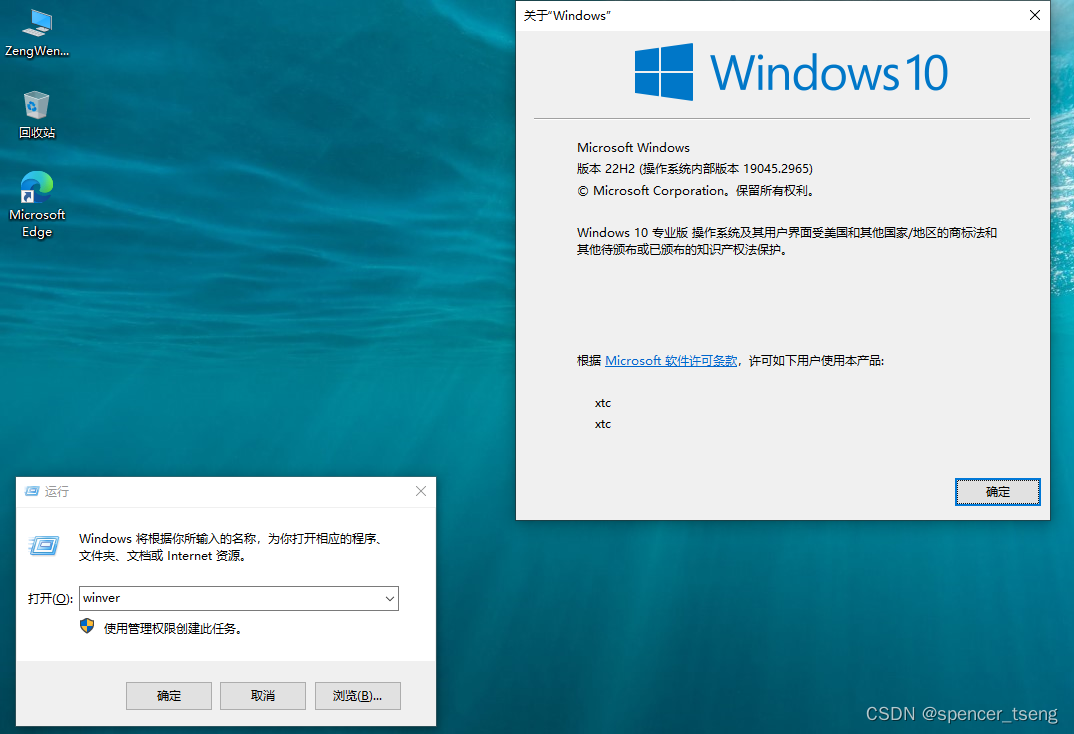
Task: Close the About Windows dialog
Action: click(1034, 15)
